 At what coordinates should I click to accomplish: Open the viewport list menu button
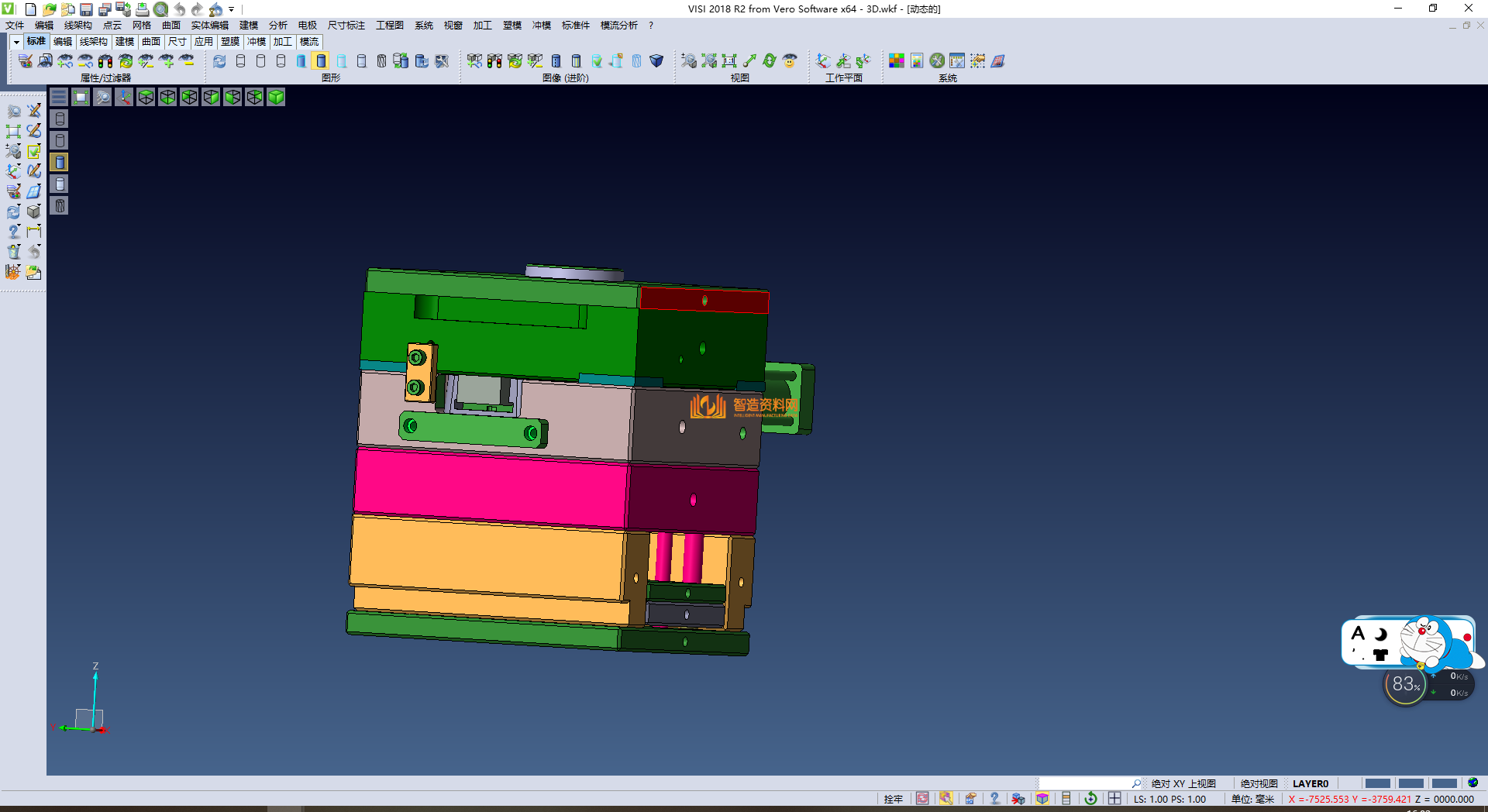point(59,97)
